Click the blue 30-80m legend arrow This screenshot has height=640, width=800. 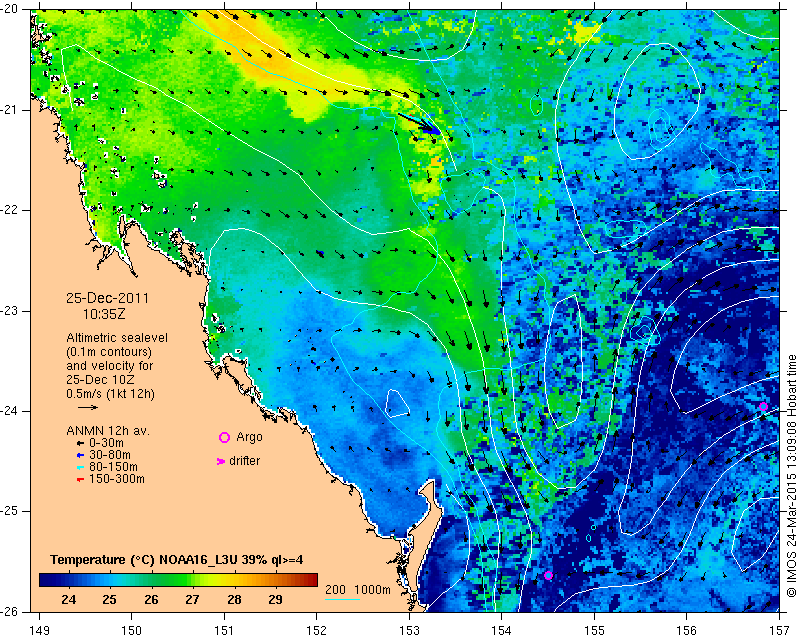click(80, 455)
